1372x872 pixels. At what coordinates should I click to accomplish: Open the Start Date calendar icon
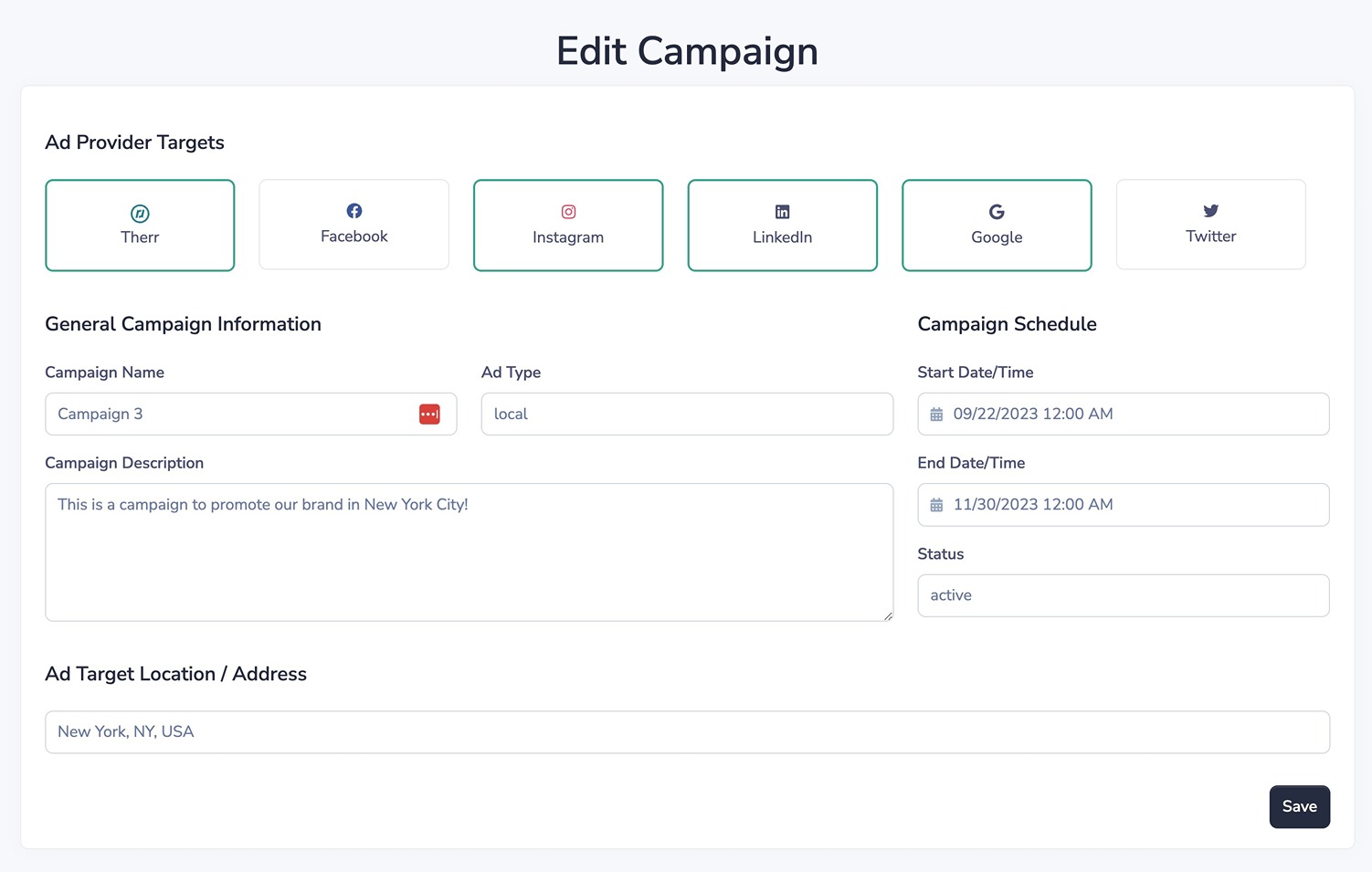click(x=935, y=413)
